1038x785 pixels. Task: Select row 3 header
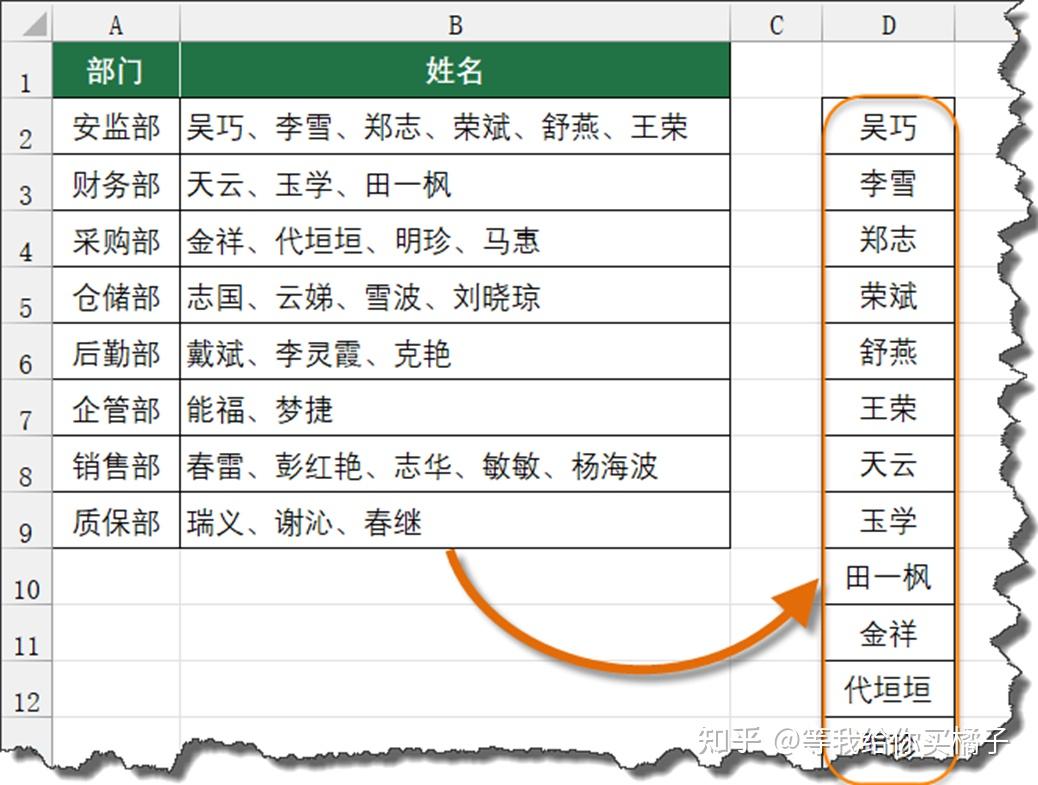(26, 183)
